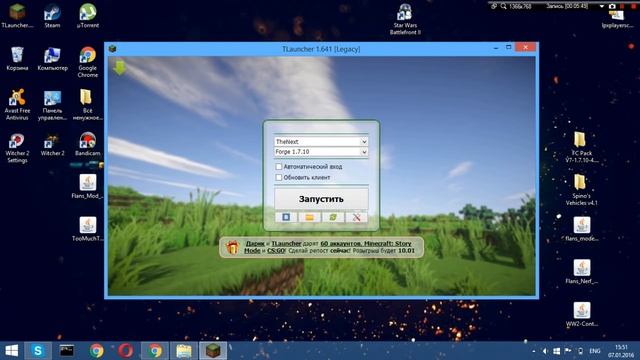Open the Google Chrome desktop shortcut
Screen dimensions: 640x360
[x=88, y=62]
